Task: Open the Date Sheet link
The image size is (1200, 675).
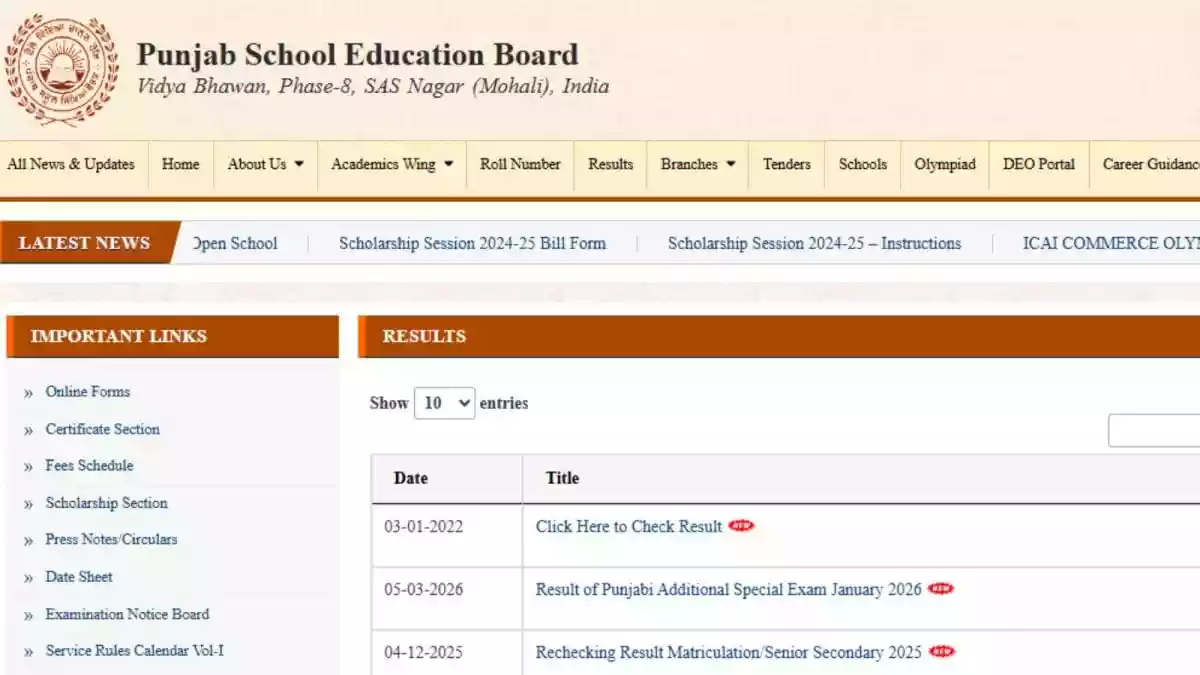Action: (x=79, y=577)
